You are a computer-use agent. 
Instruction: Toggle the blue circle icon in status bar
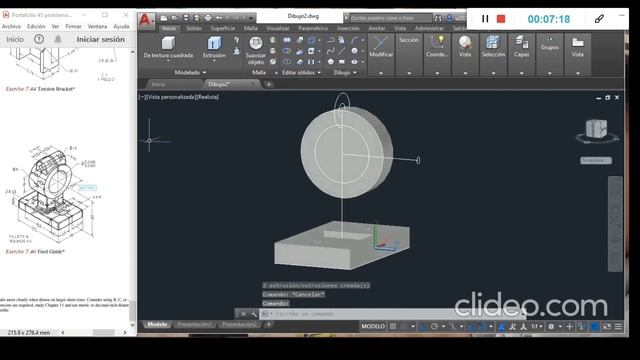(595, 326)
